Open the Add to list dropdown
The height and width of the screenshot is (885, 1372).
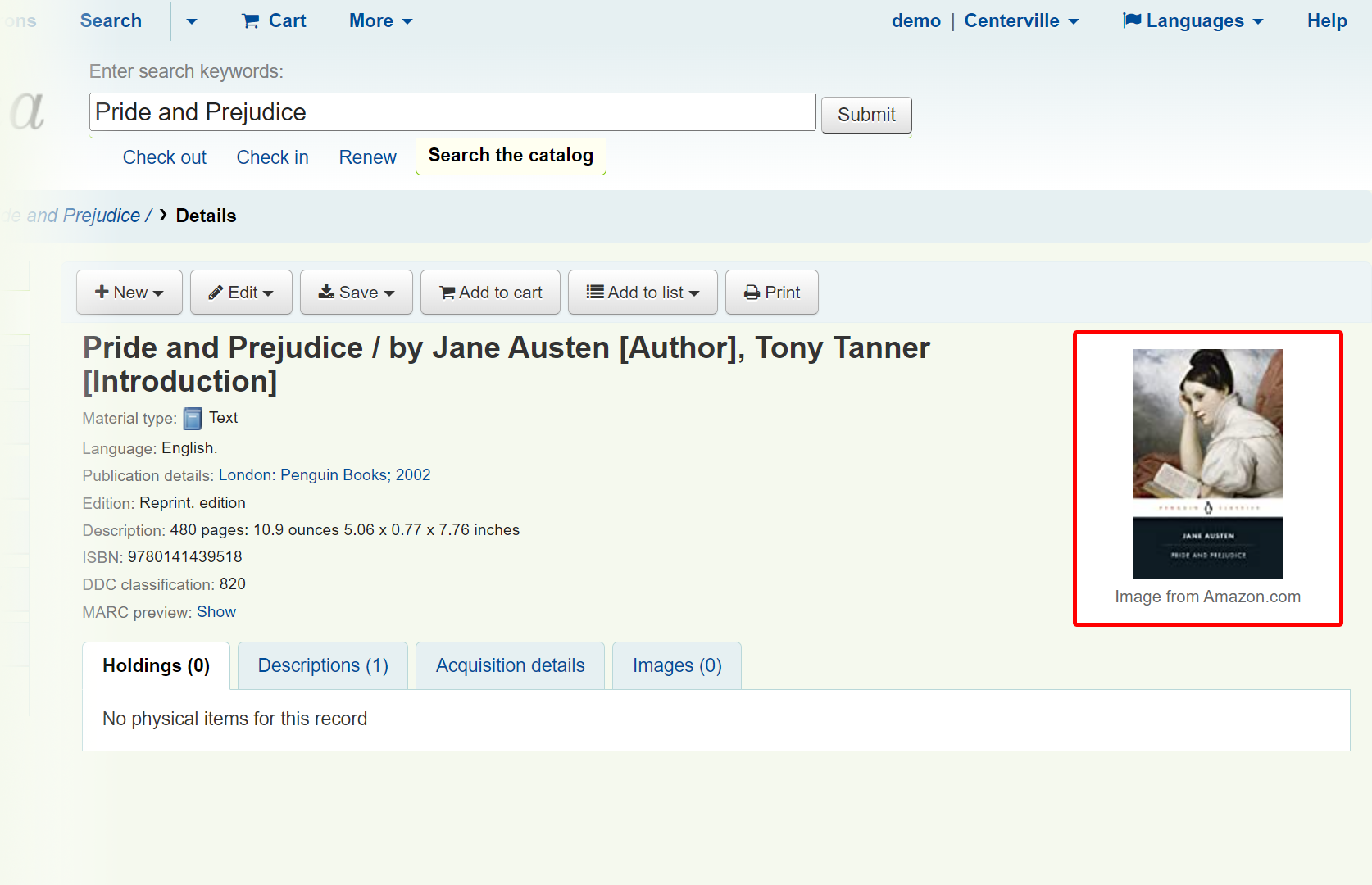[x=643, y=293]
